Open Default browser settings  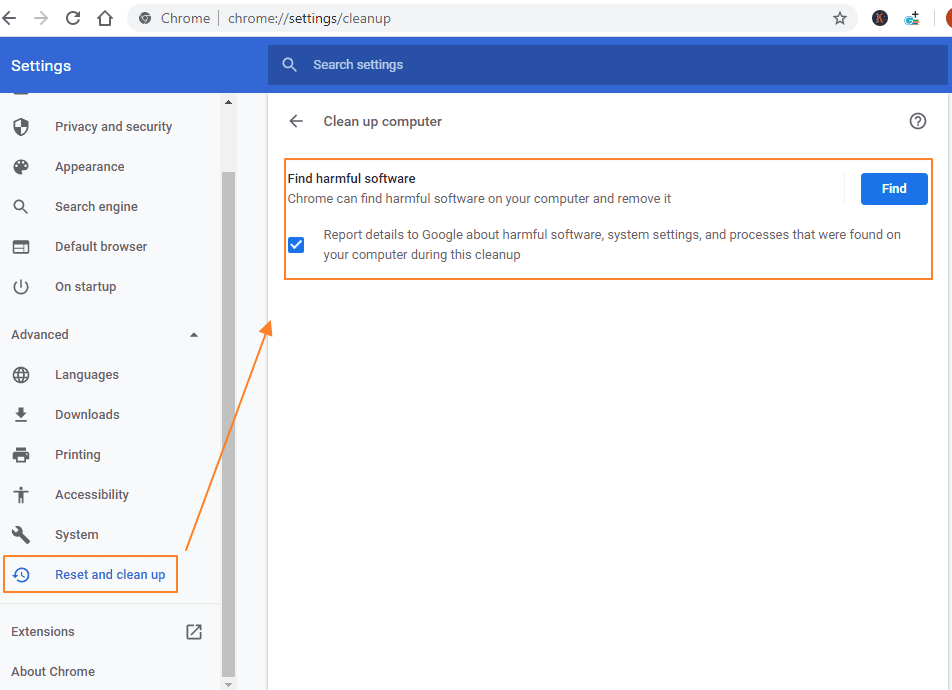click(x=101, y=247)
